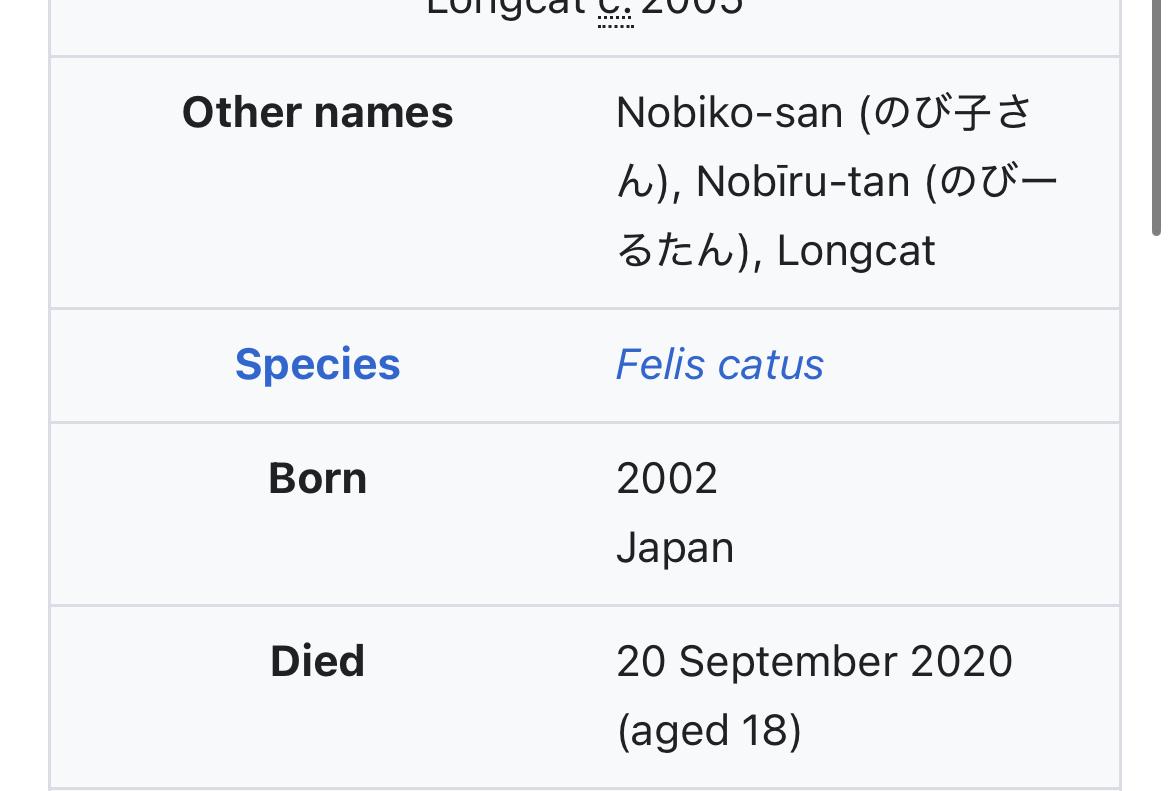This screenshot has width=1170, height=791.
Task: Click the '(aged 18)' text
Action: coord(709,730)
